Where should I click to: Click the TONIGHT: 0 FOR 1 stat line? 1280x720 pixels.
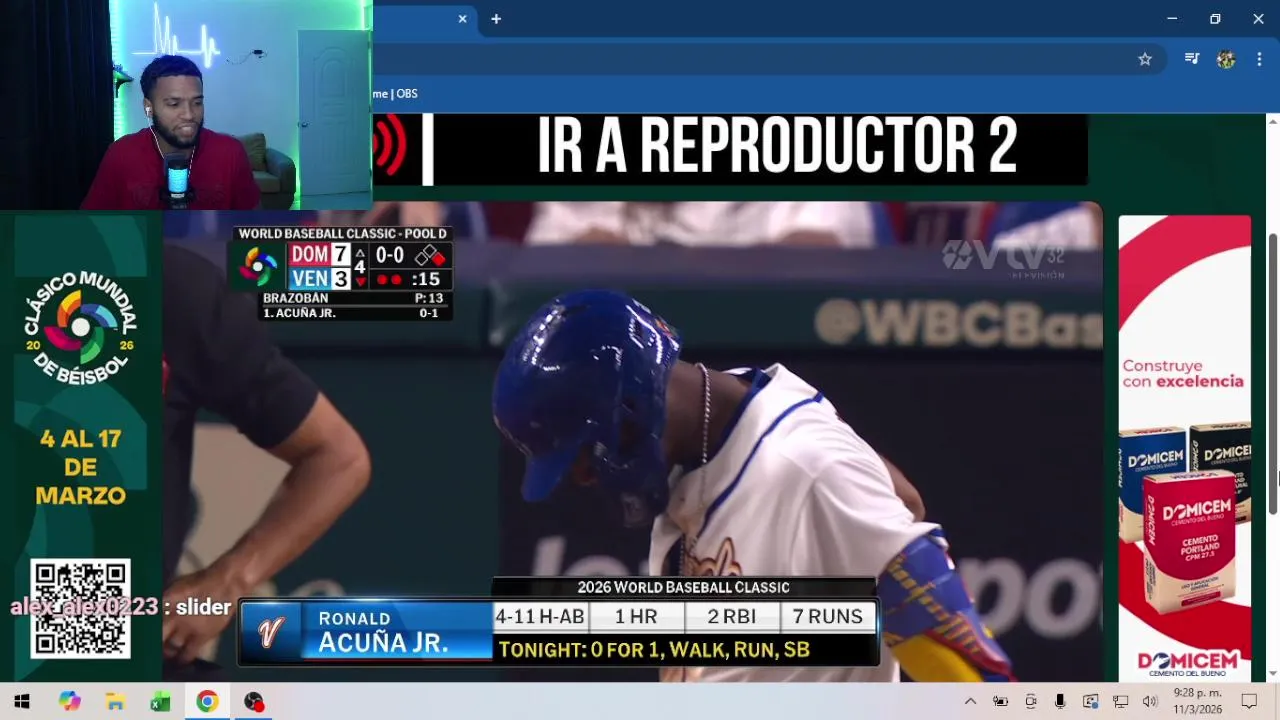[x=654, y=650]
